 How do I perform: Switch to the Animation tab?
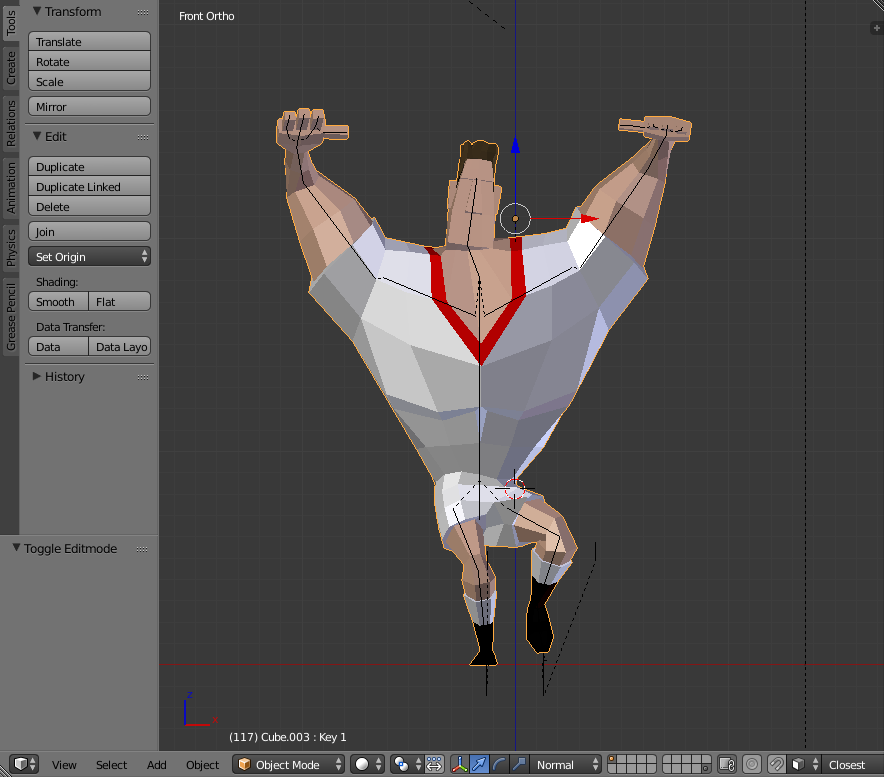pos(11,188)
